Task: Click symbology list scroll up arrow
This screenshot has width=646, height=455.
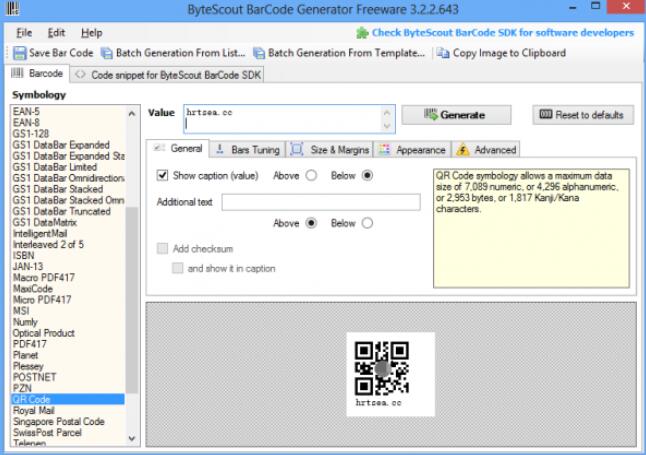Action: point(132,113)
